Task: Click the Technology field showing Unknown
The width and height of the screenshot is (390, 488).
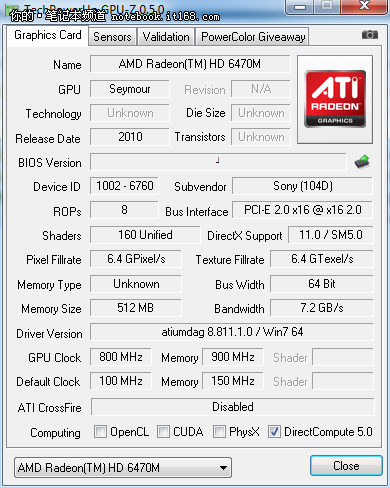Action: 130,113
